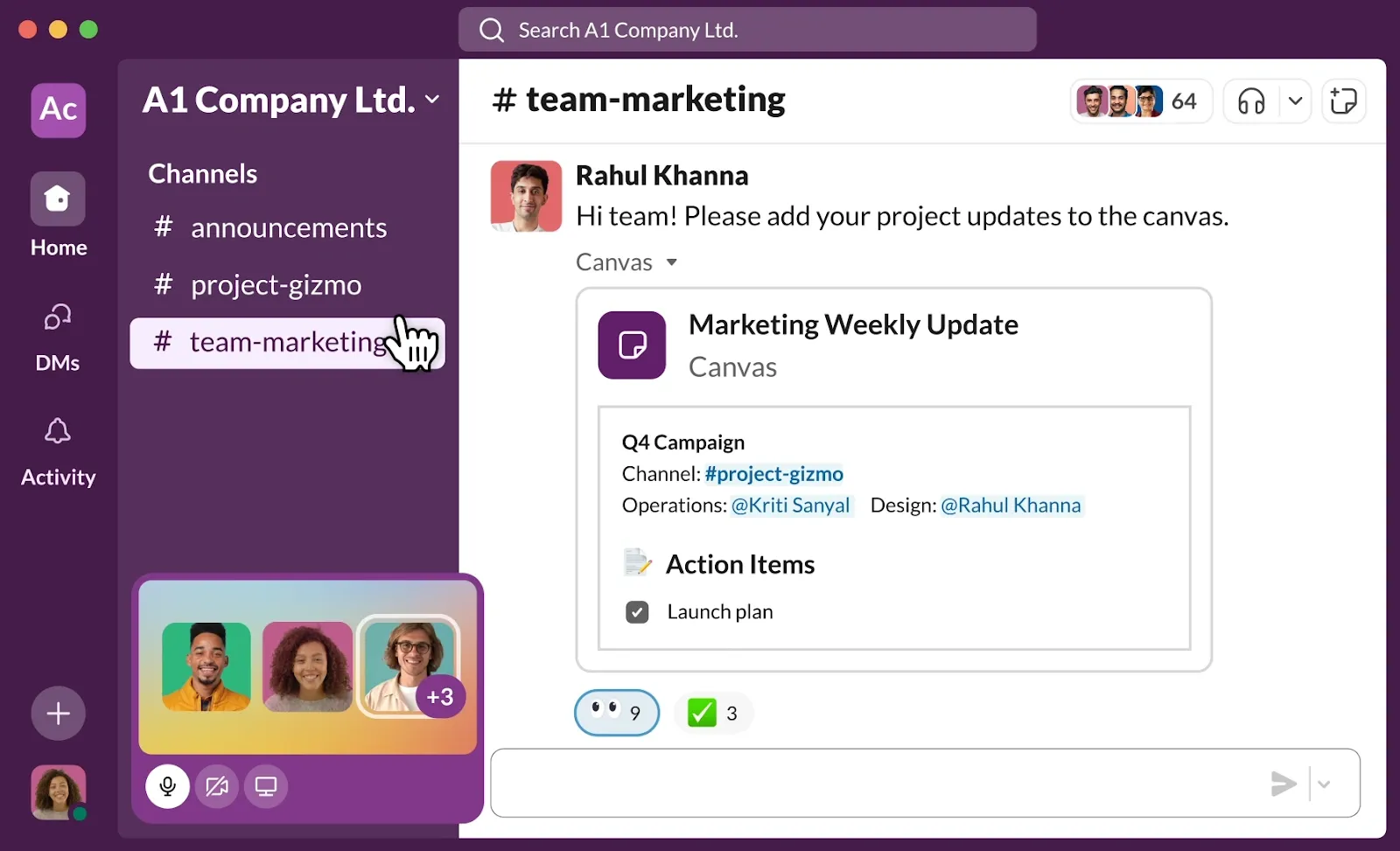Mute the huddle microphone

167,786
